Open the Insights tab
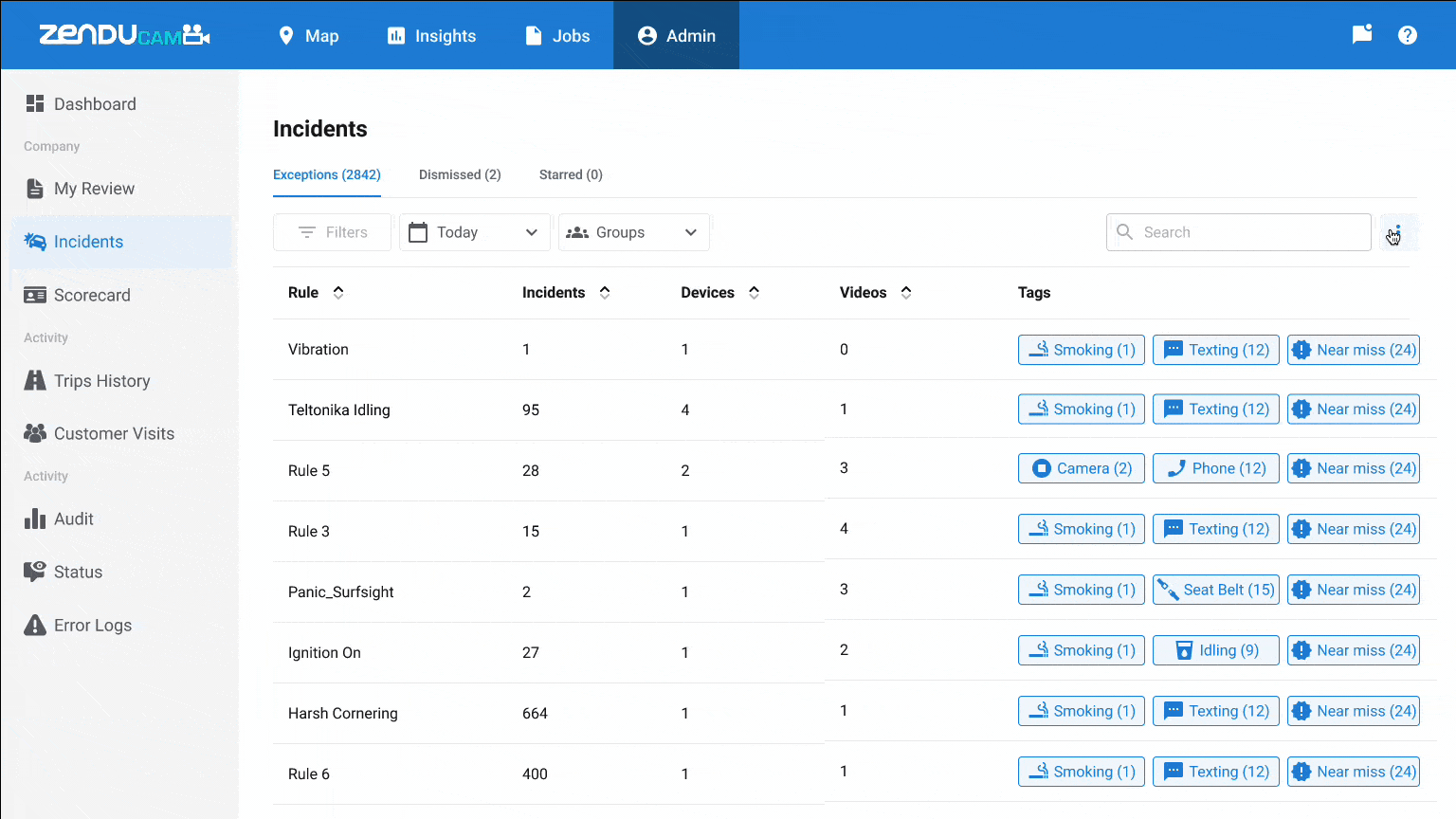Image resolution: width=1456 pixels, height=819 pixels. (x=431, y=35)
